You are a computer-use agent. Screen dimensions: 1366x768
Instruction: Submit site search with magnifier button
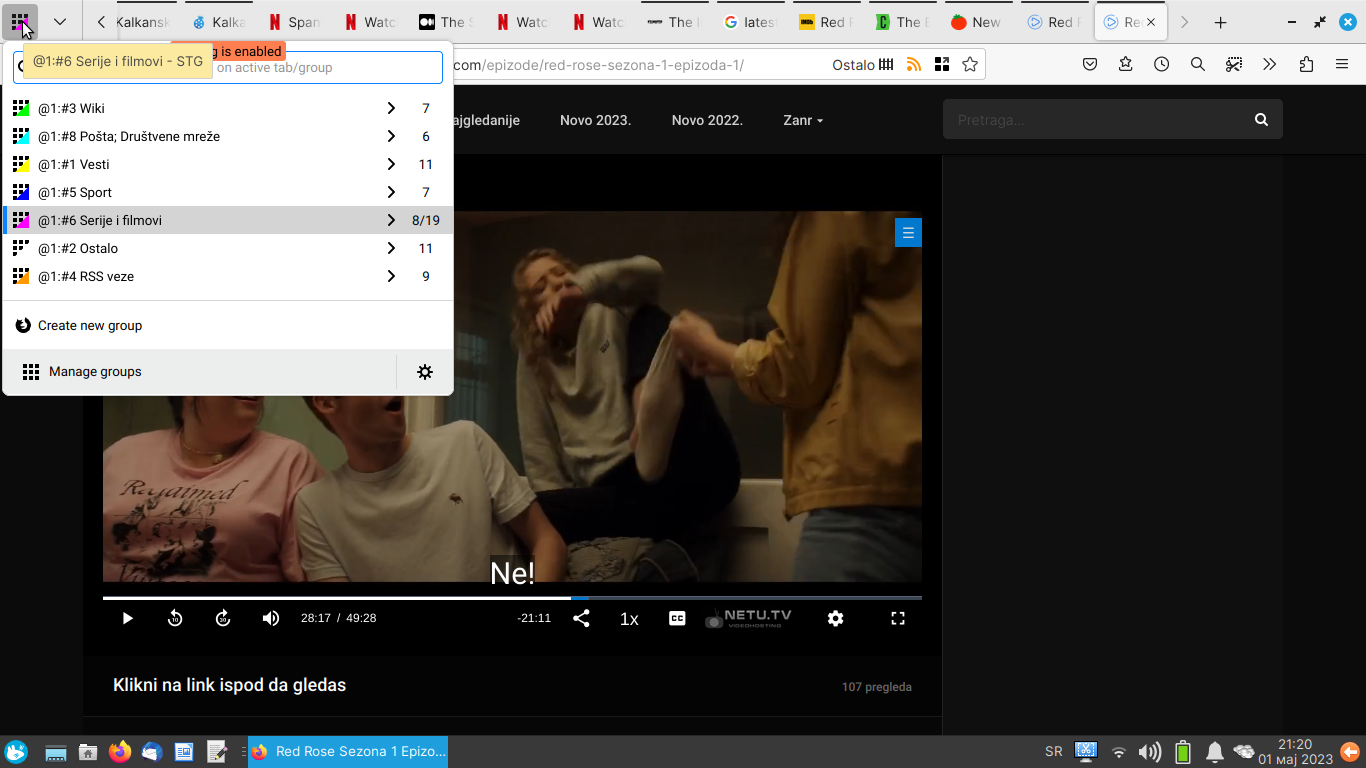click(x=1262, y=120)
